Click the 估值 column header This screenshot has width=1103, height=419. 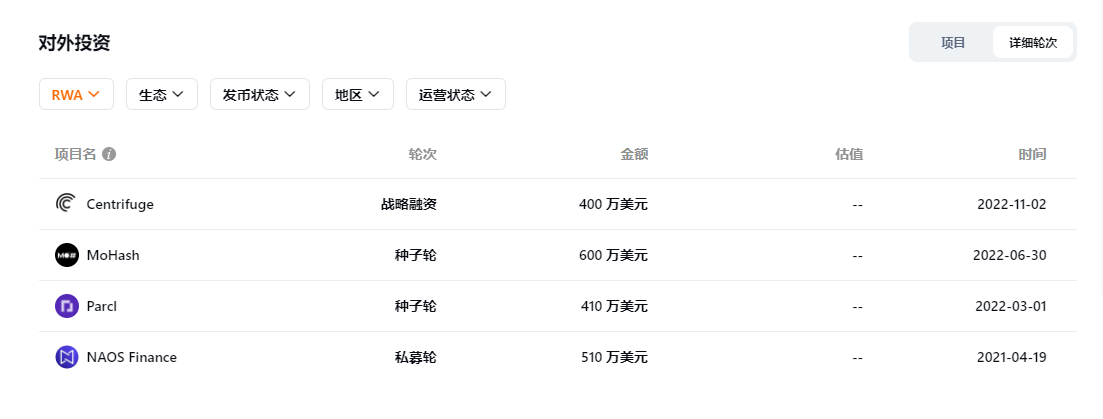pyautogui.click(x=848, y=154)
